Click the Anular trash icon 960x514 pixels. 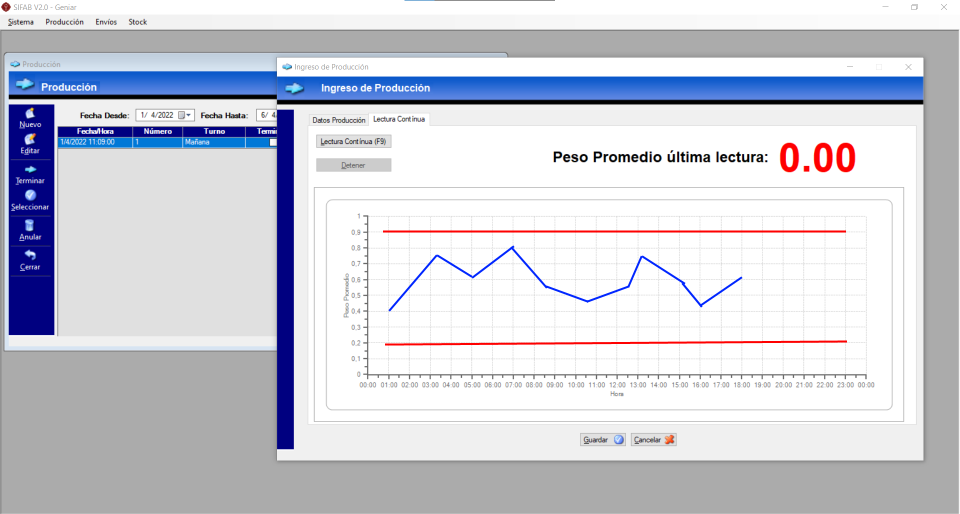29,225
